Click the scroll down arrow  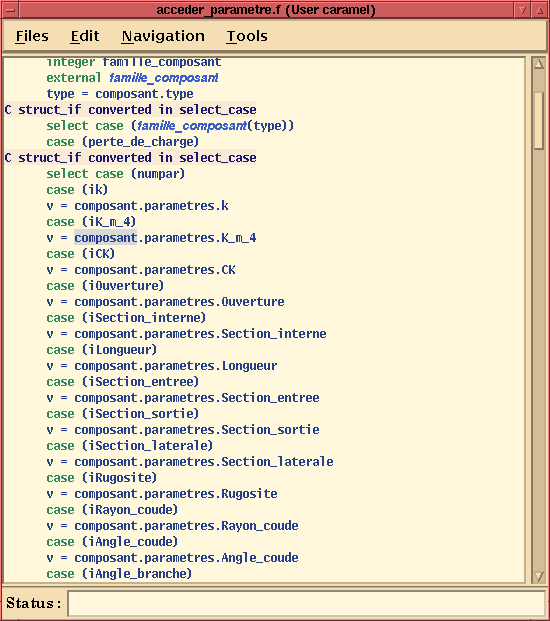[x=539, y=576]
